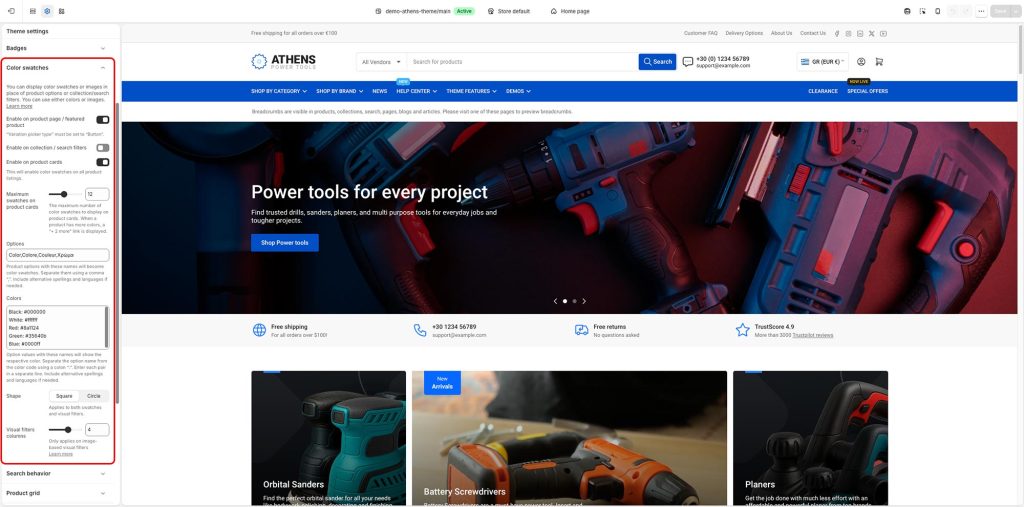1024x507 pixels.
Task: Select Circle swatch shape
Action: point(94,396)
